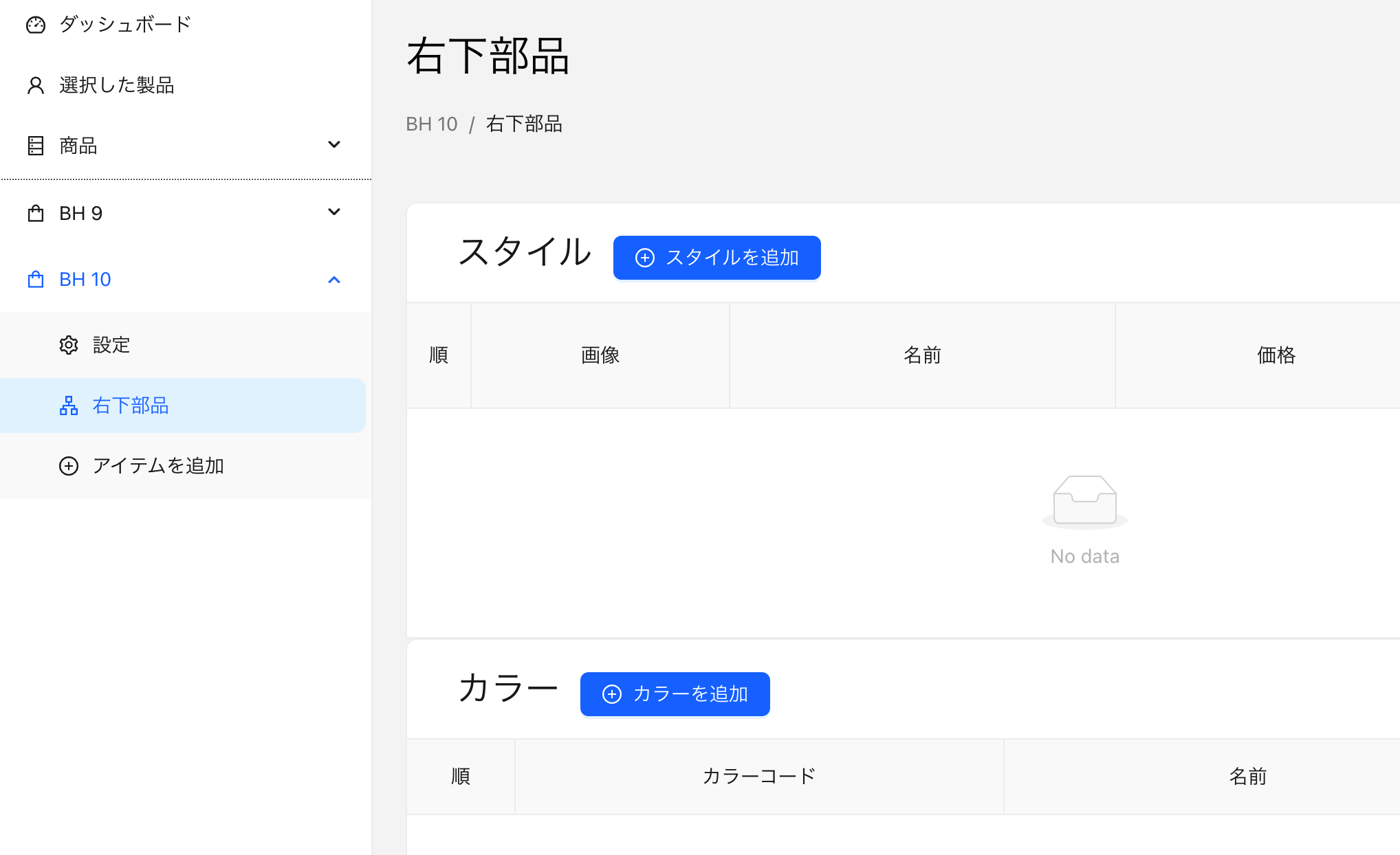Collapse the BH 10 section chevron

click(334, 280)
